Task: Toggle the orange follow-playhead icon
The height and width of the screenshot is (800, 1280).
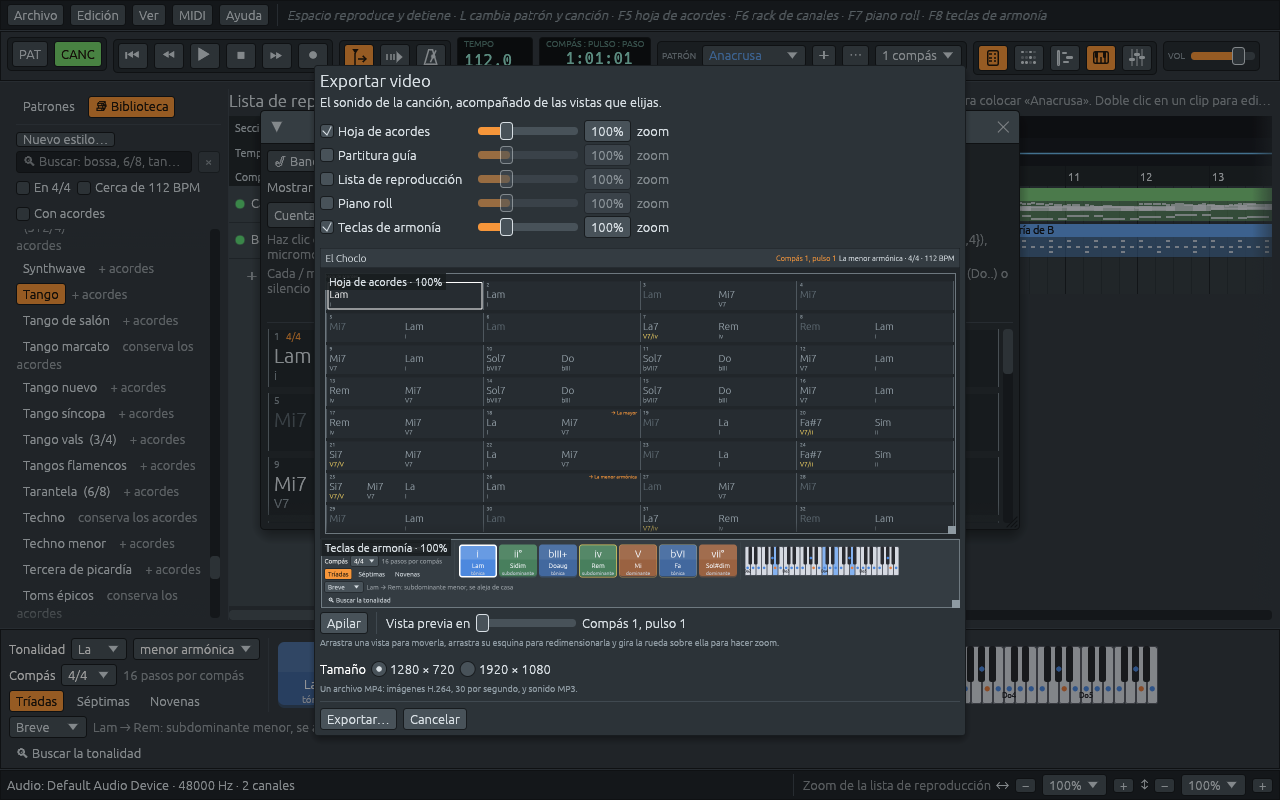Action: 358,57
